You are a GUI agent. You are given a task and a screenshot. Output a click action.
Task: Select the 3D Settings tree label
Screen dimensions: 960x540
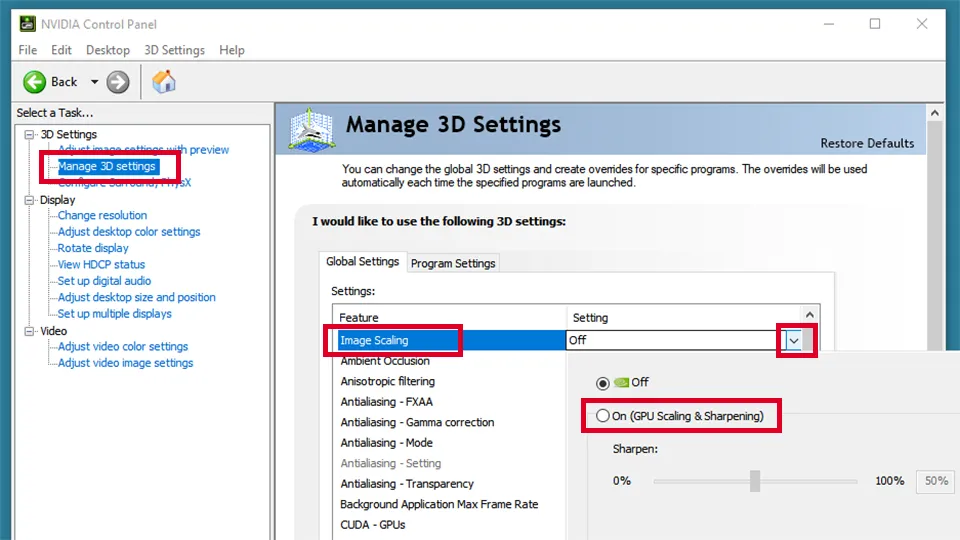(x=69, y=135)
